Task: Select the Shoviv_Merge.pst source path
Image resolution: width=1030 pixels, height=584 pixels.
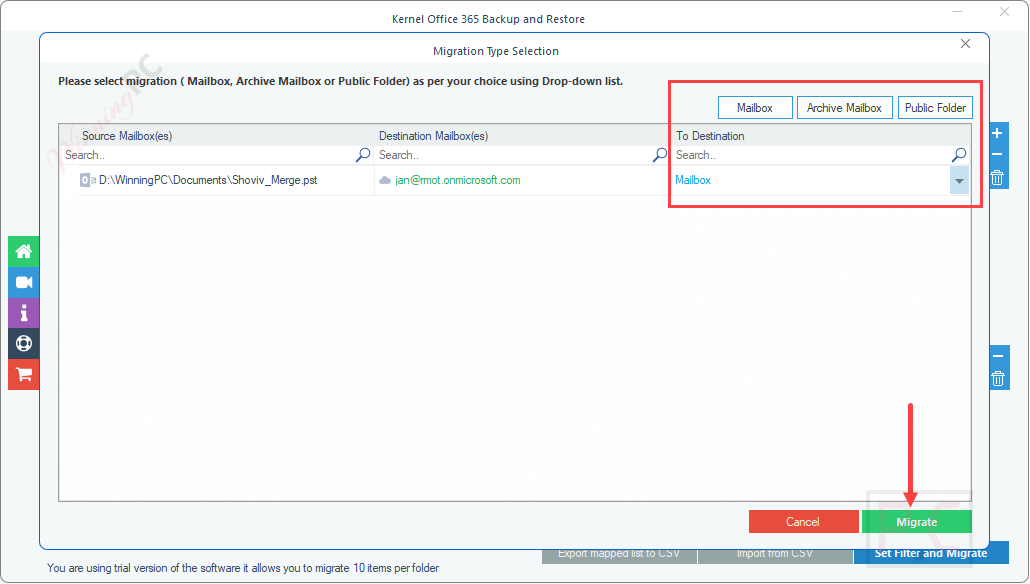Action: pyautogui.click(x=208, y=180)
